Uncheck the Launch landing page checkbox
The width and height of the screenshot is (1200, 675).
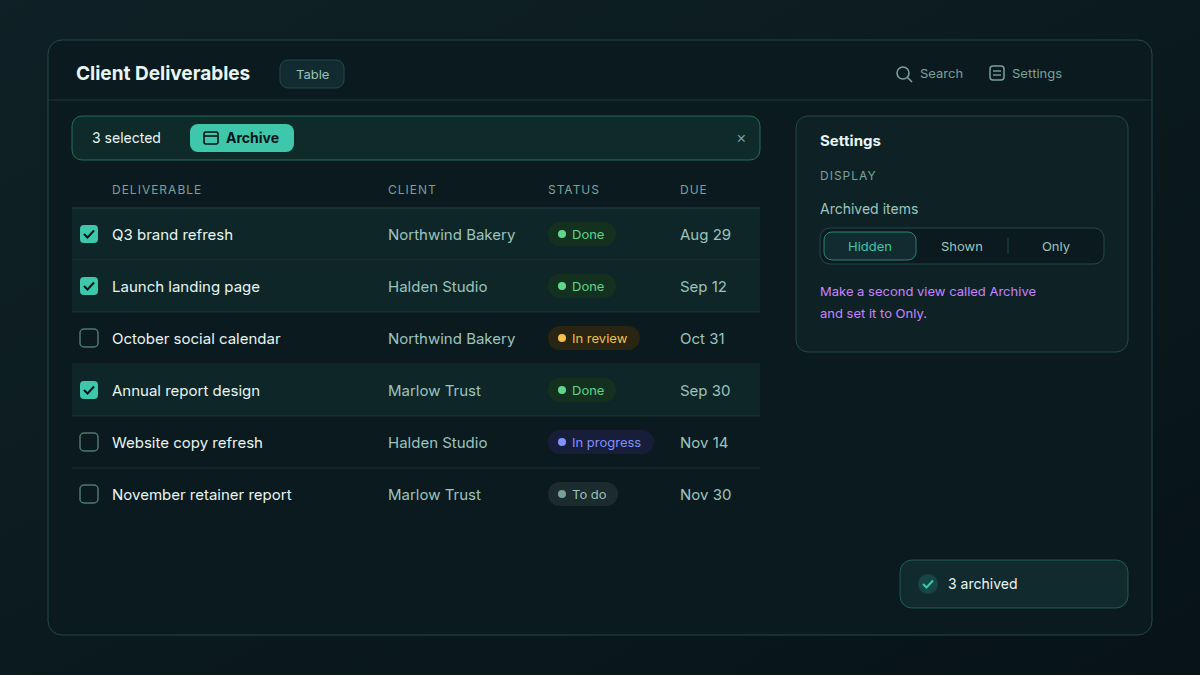(x=89, y=286)
